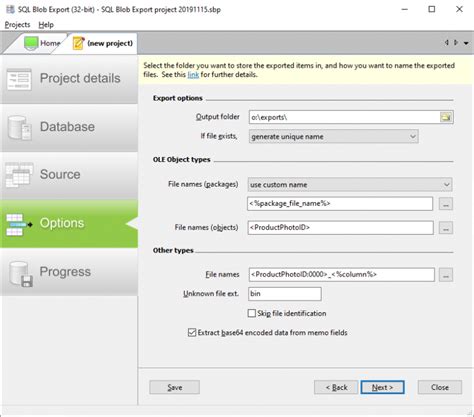Open the Projects menu

[x=17, y=25]
